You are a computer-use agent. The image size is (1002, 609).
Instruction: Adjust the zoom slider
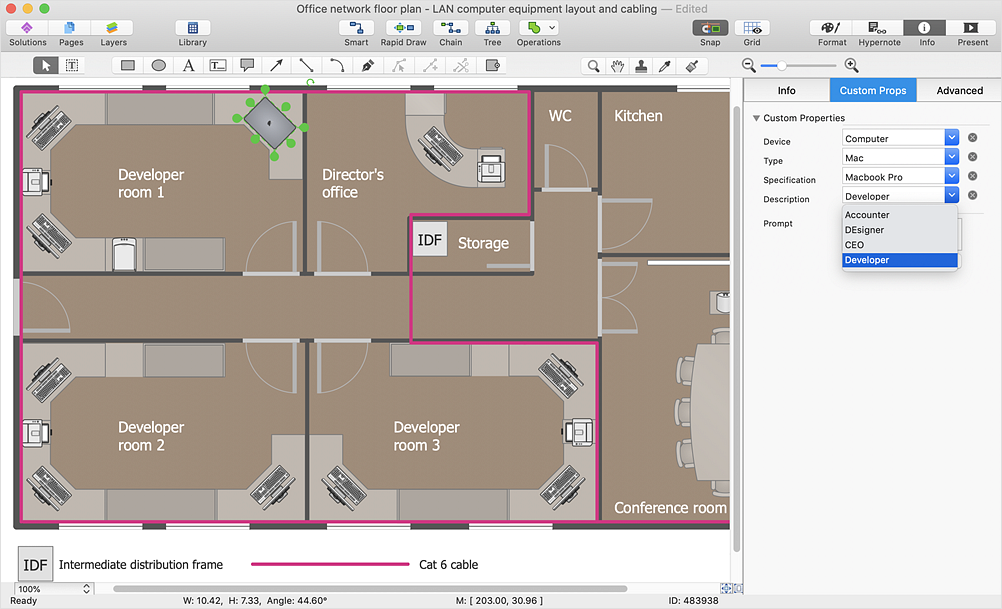click(780, 66)
